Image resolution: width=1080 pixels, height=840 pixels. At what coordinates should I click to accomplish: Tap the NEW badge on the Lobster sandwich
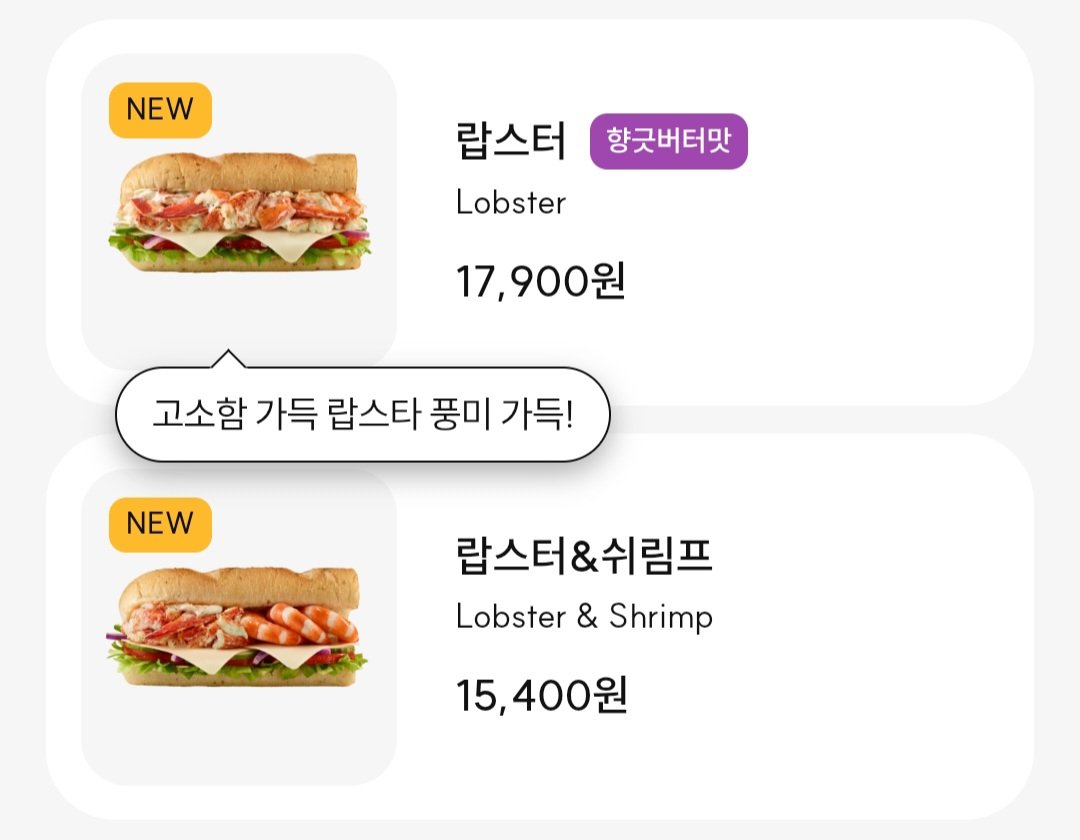click(x=160, y=109)
